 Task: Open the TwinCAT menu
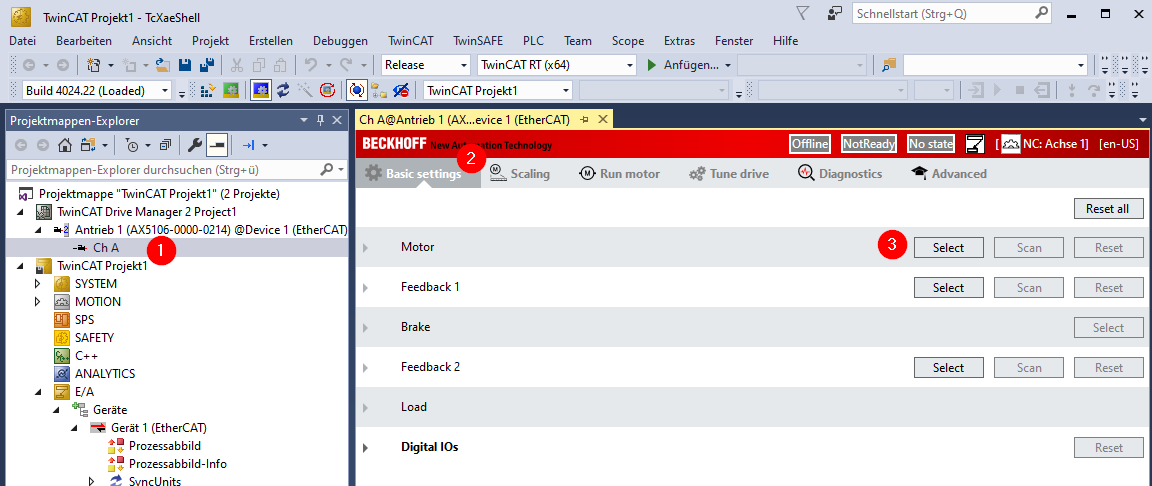click(x=410, y=41)
